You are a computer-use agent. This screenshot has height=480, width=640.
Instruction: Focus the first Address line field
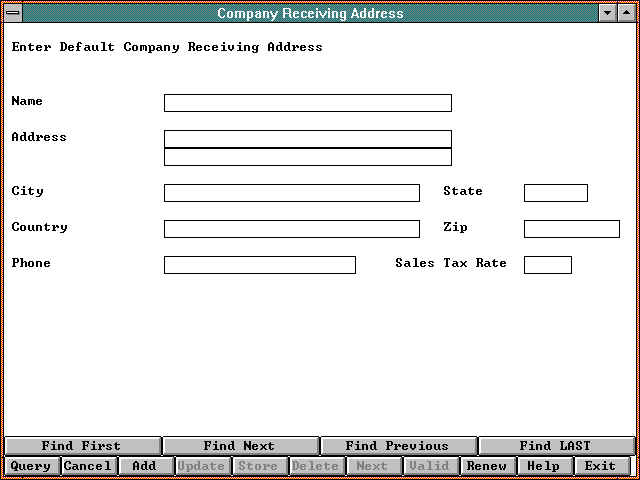307,139
